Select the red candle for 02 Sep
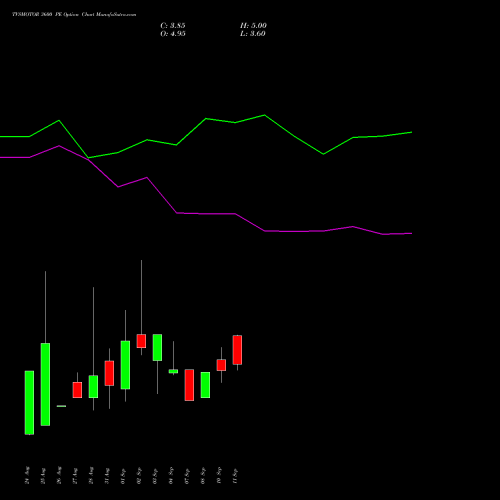Viewport: 500px width, 500px height. click(141, 341)
